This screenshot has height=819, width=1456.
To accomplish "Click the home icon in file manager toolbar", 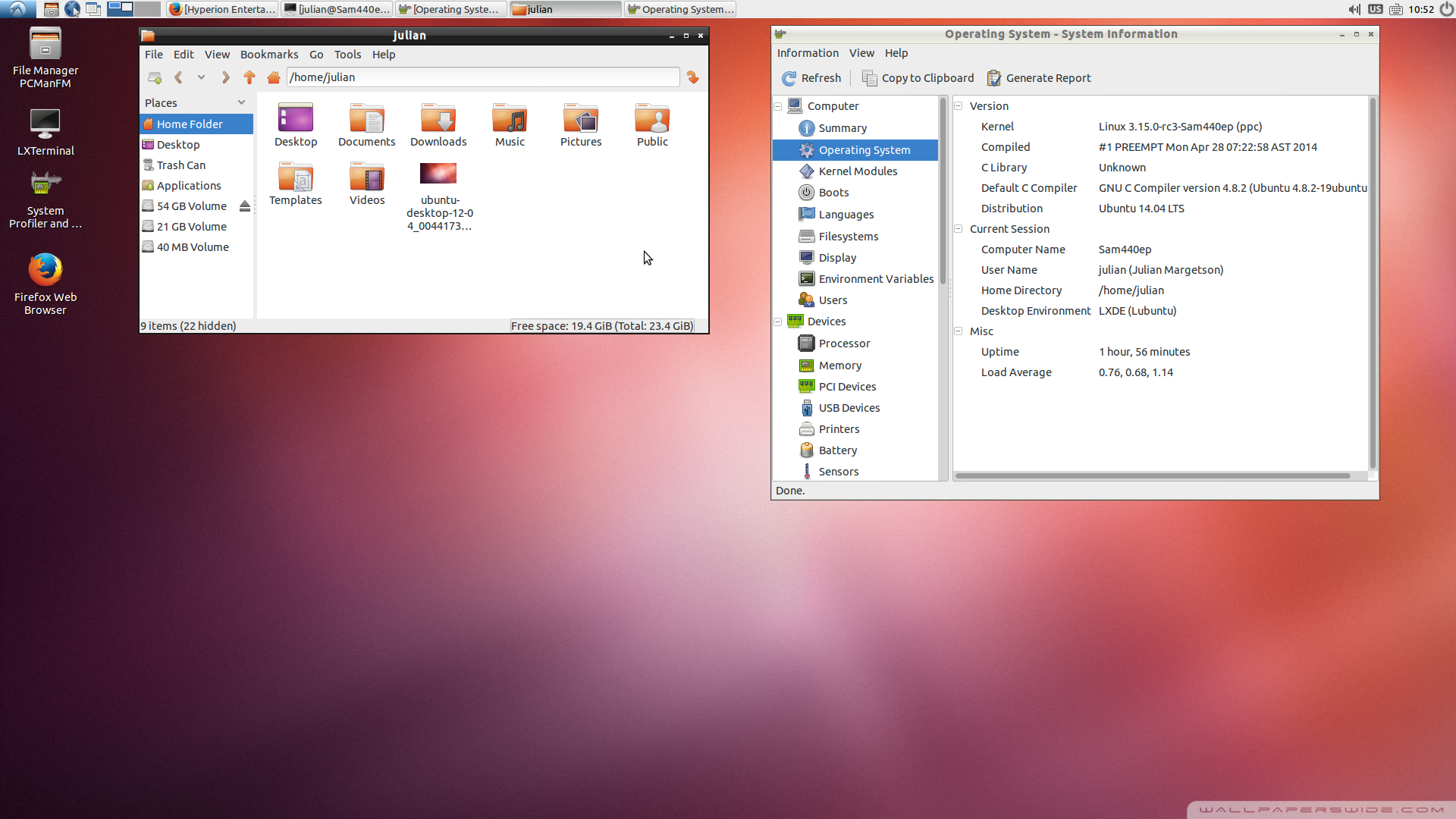I will click(x=274, y=77).
